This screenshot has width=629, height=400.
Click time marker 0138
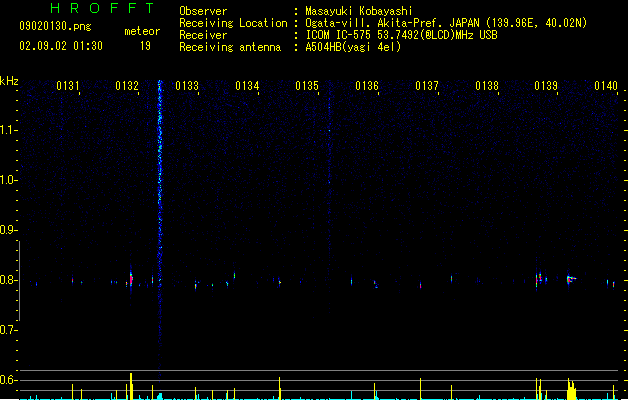487,86
